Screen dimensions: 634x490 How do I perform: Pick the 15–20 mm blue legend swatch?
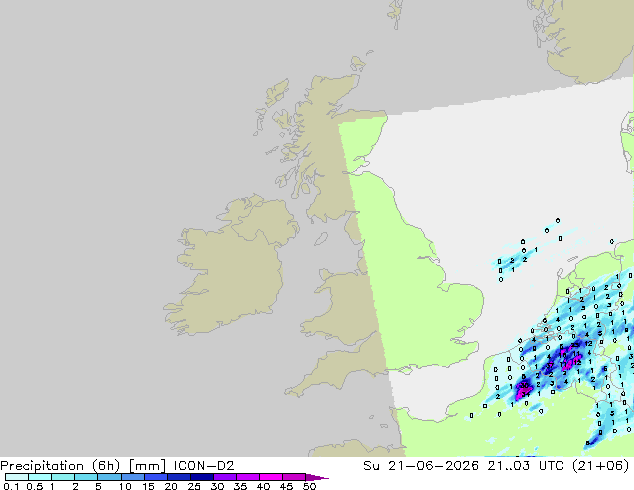[155, 477]
